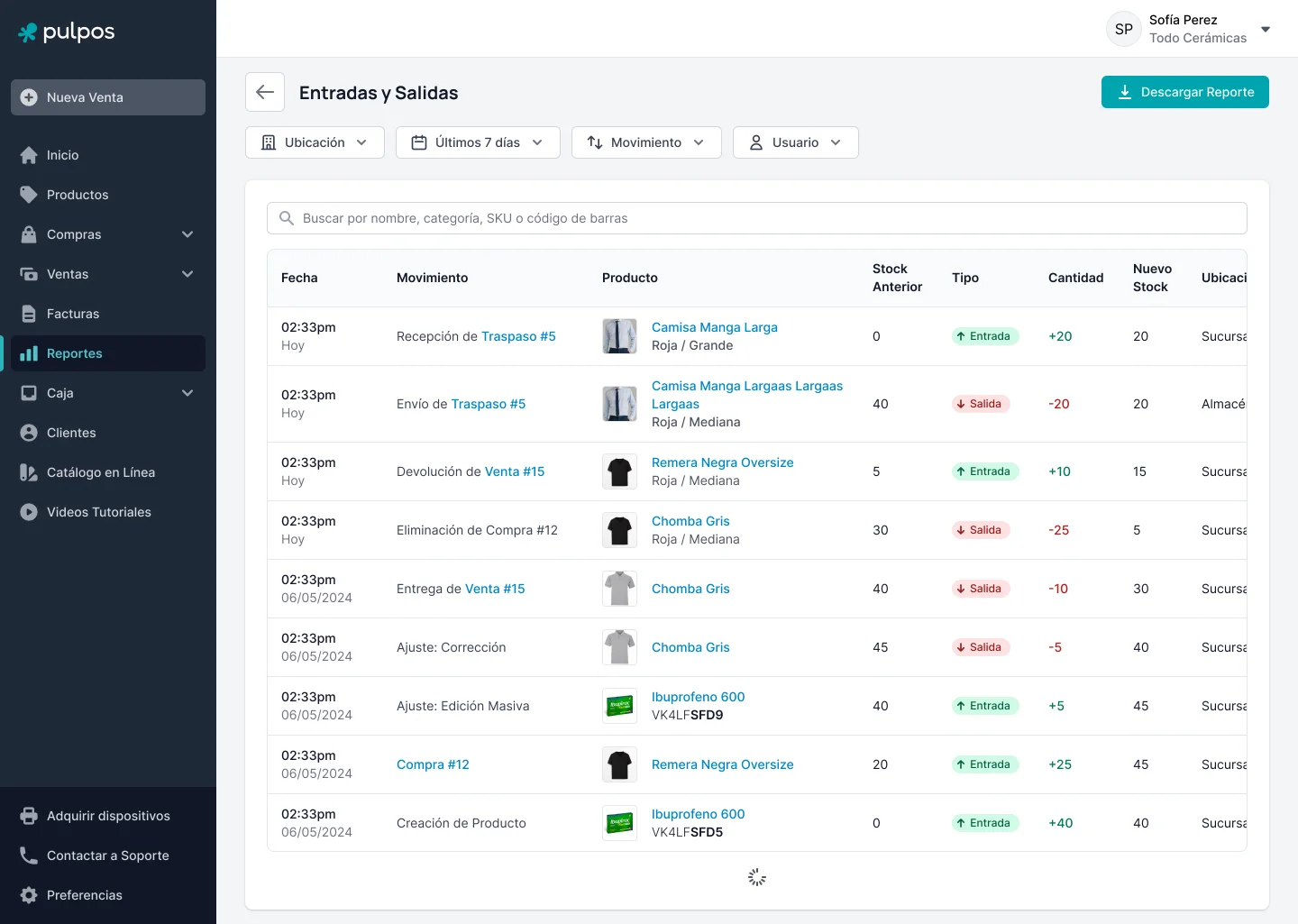
Task: Click the Cantidad column header
Action: [x=1076, y=278]
